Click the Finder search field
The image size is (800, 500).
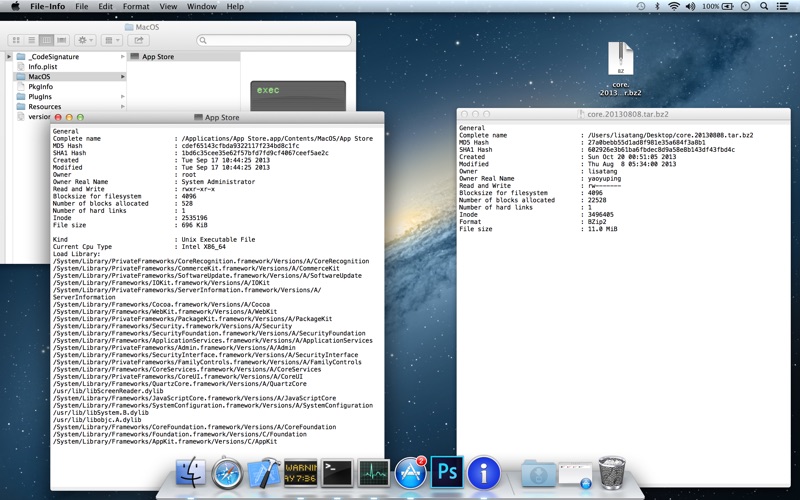pos(274,40)
